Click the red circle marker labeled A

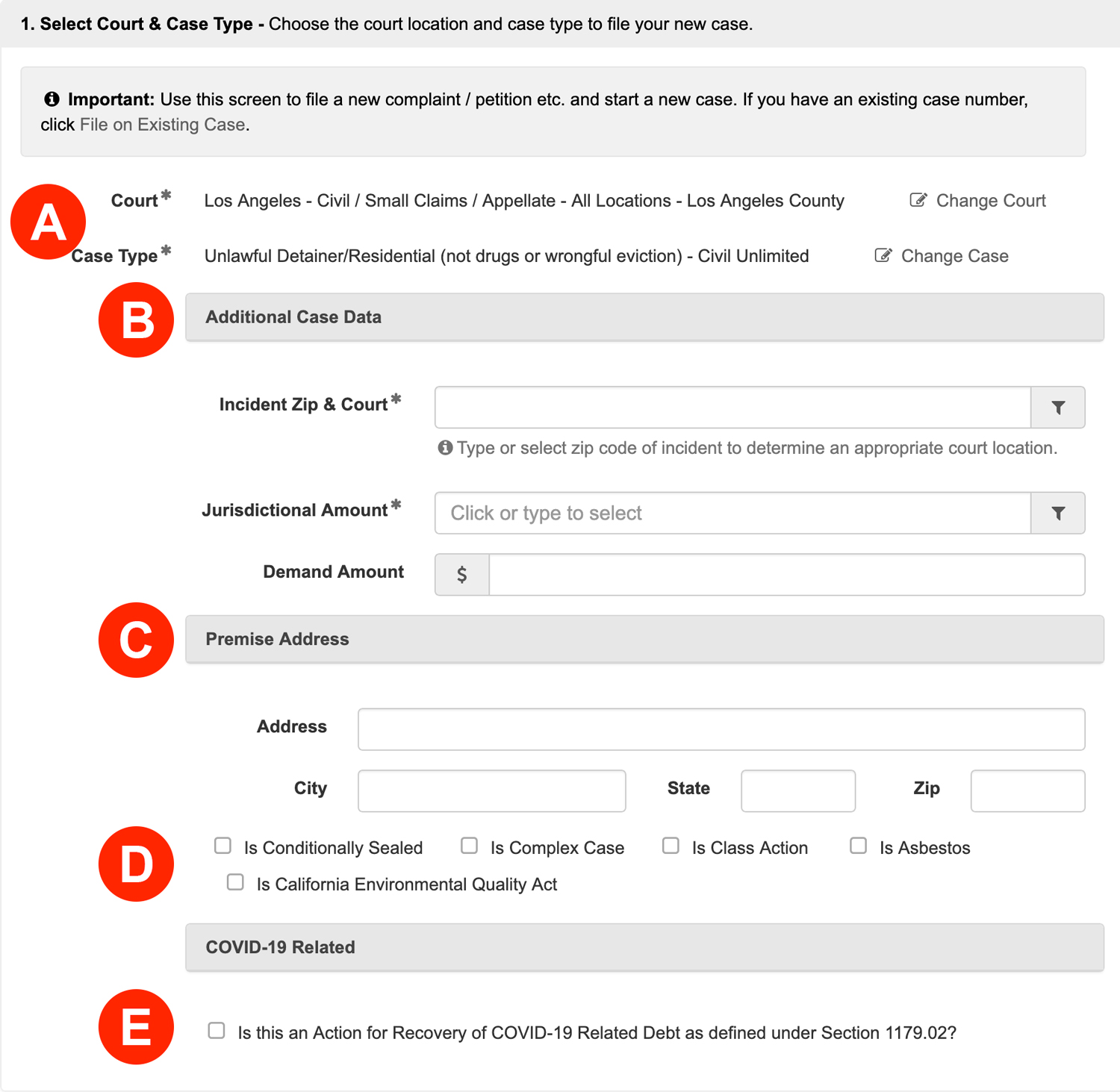pos(49,222)
